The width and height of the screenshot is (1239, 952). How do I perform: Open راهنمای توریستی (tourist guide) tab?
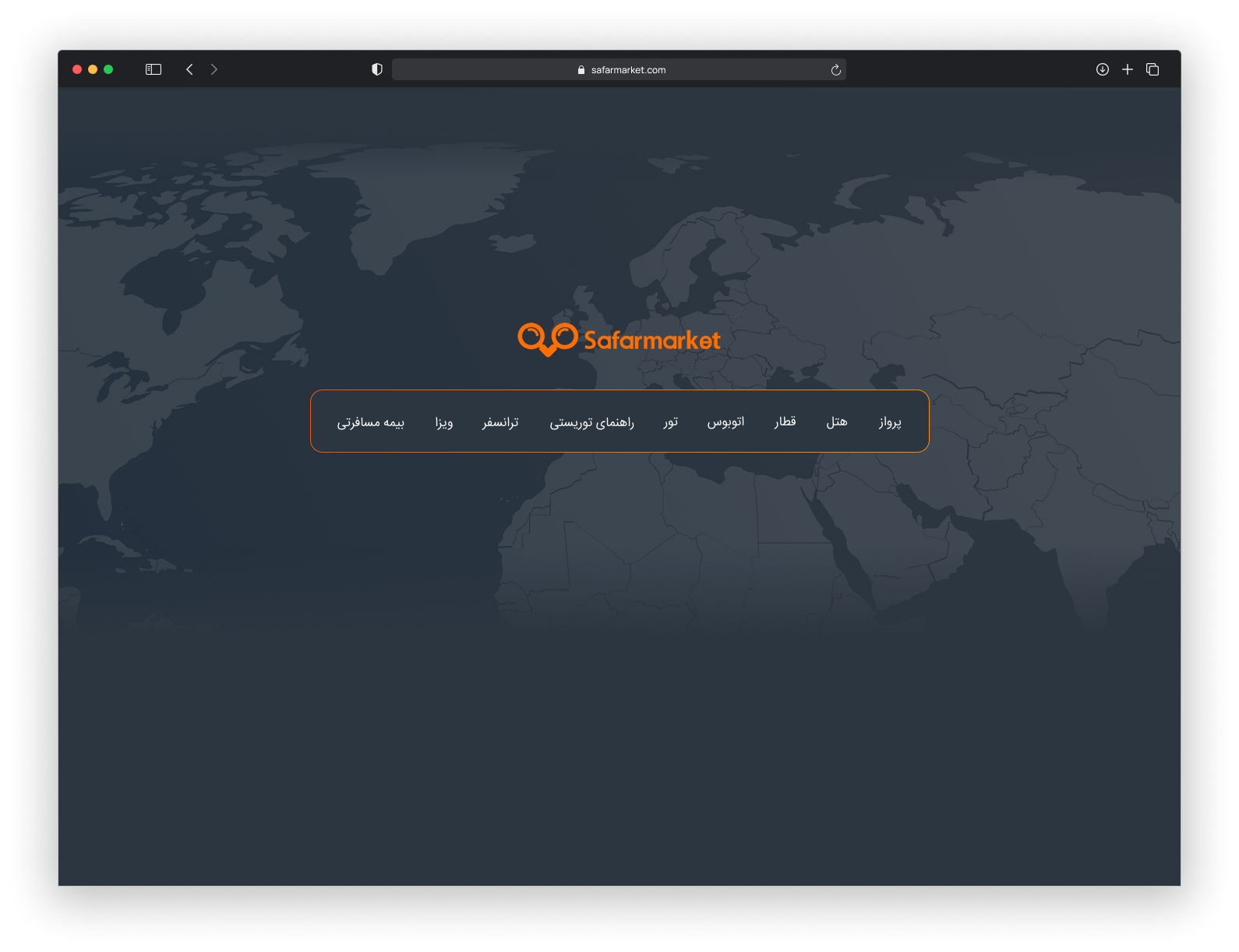tap(591, 422)
